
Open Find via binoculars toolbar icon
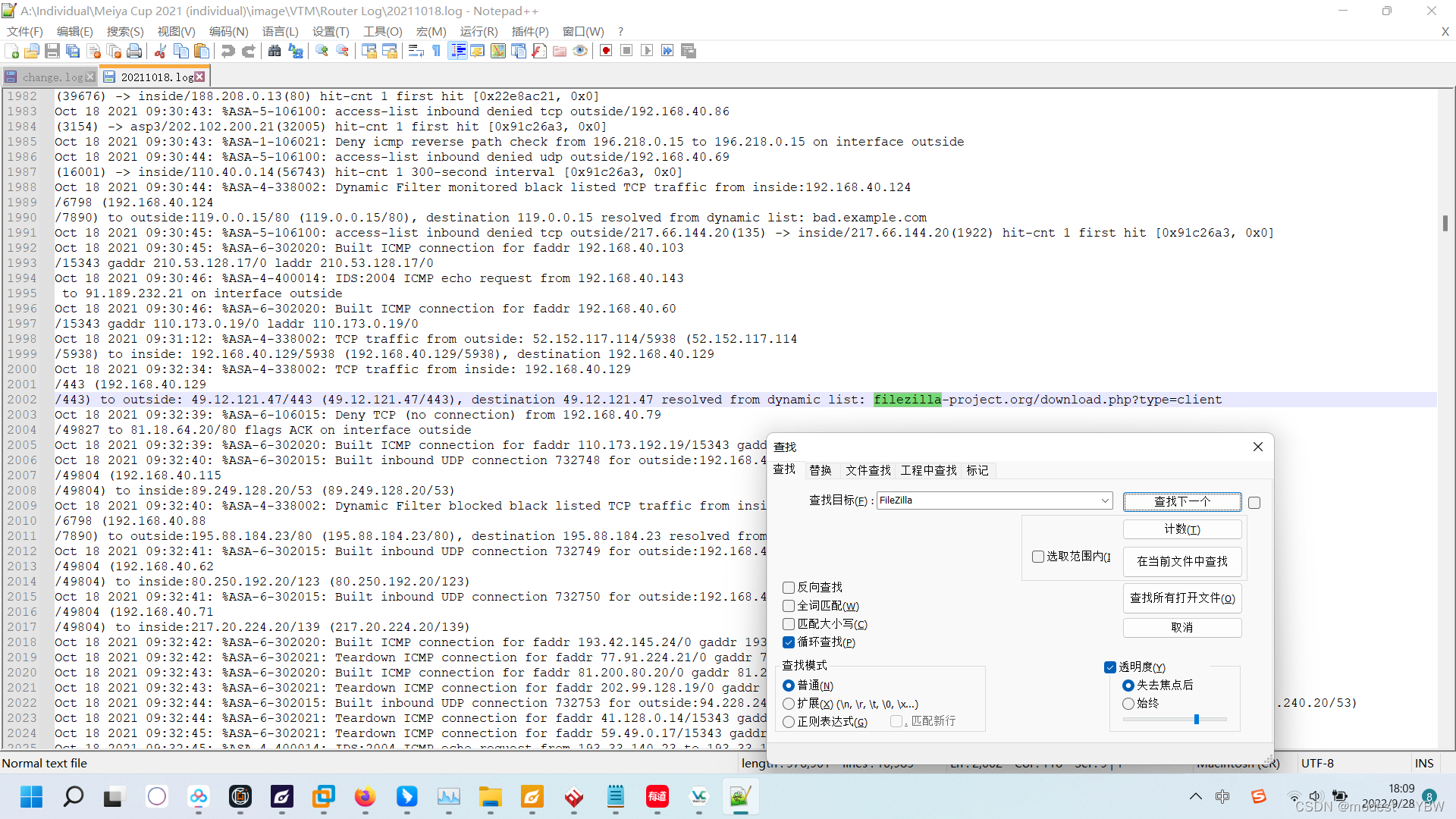coord(275,51)
